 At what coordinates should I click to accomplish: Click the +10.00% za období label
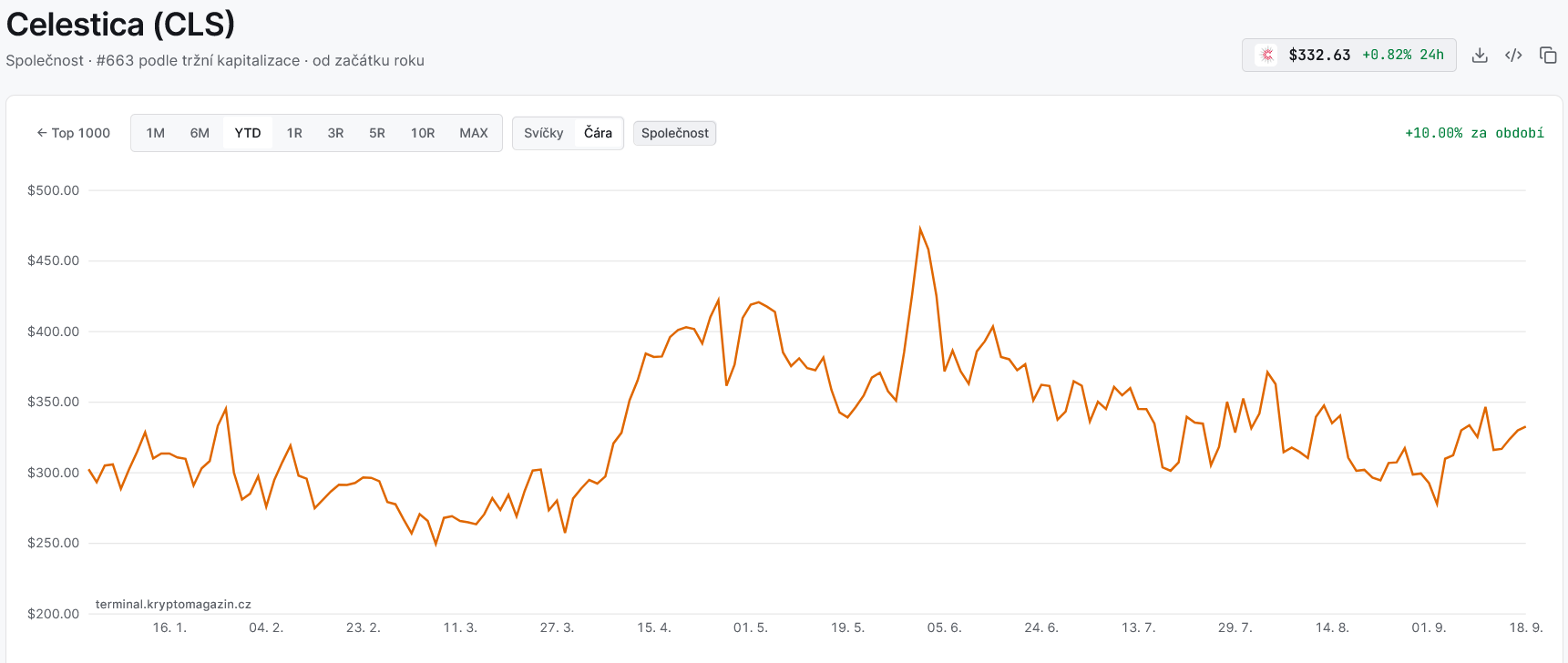(1474, 133)
